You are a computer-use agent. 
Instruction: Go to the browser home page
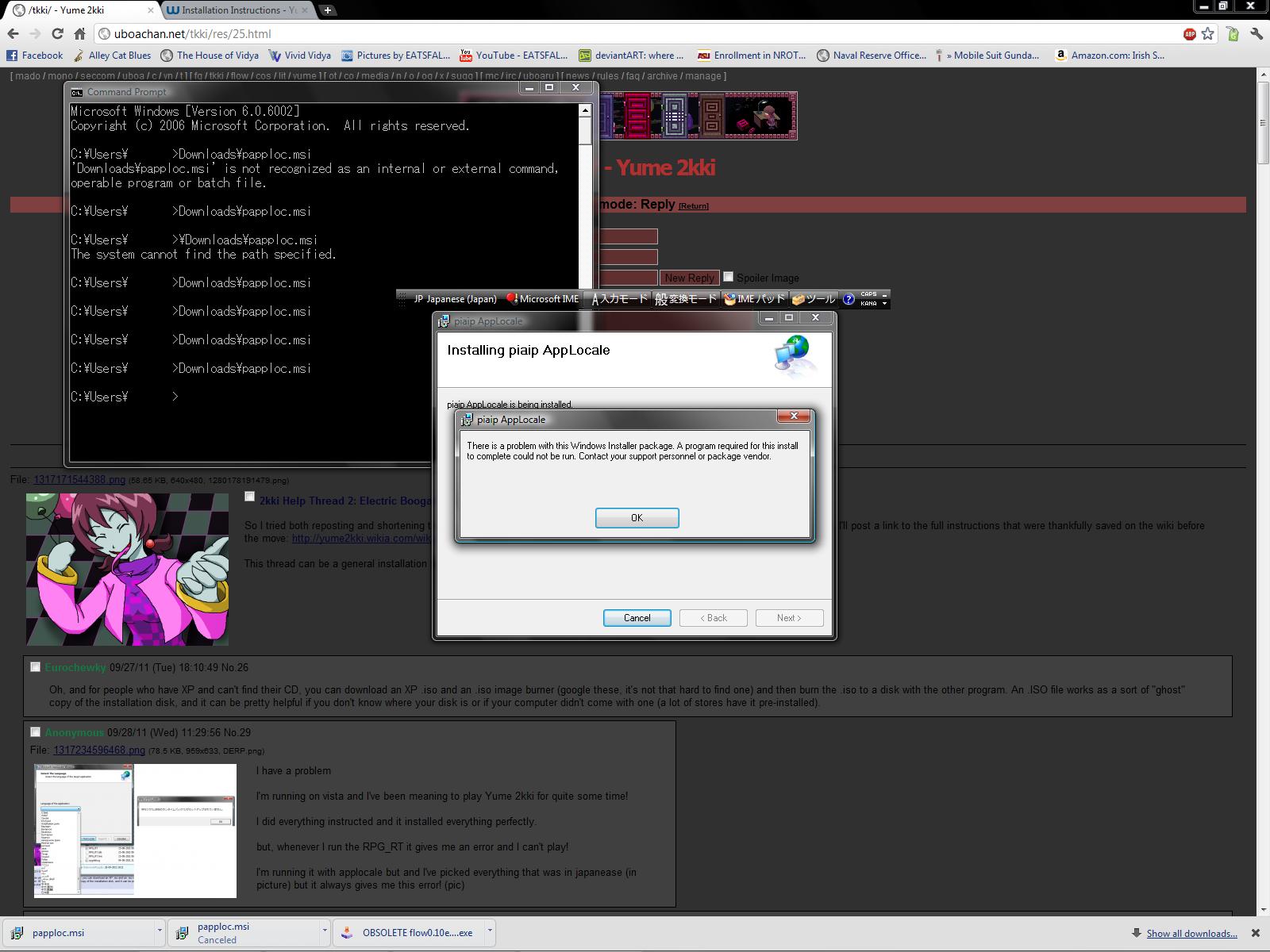click(x=79, y=34)
